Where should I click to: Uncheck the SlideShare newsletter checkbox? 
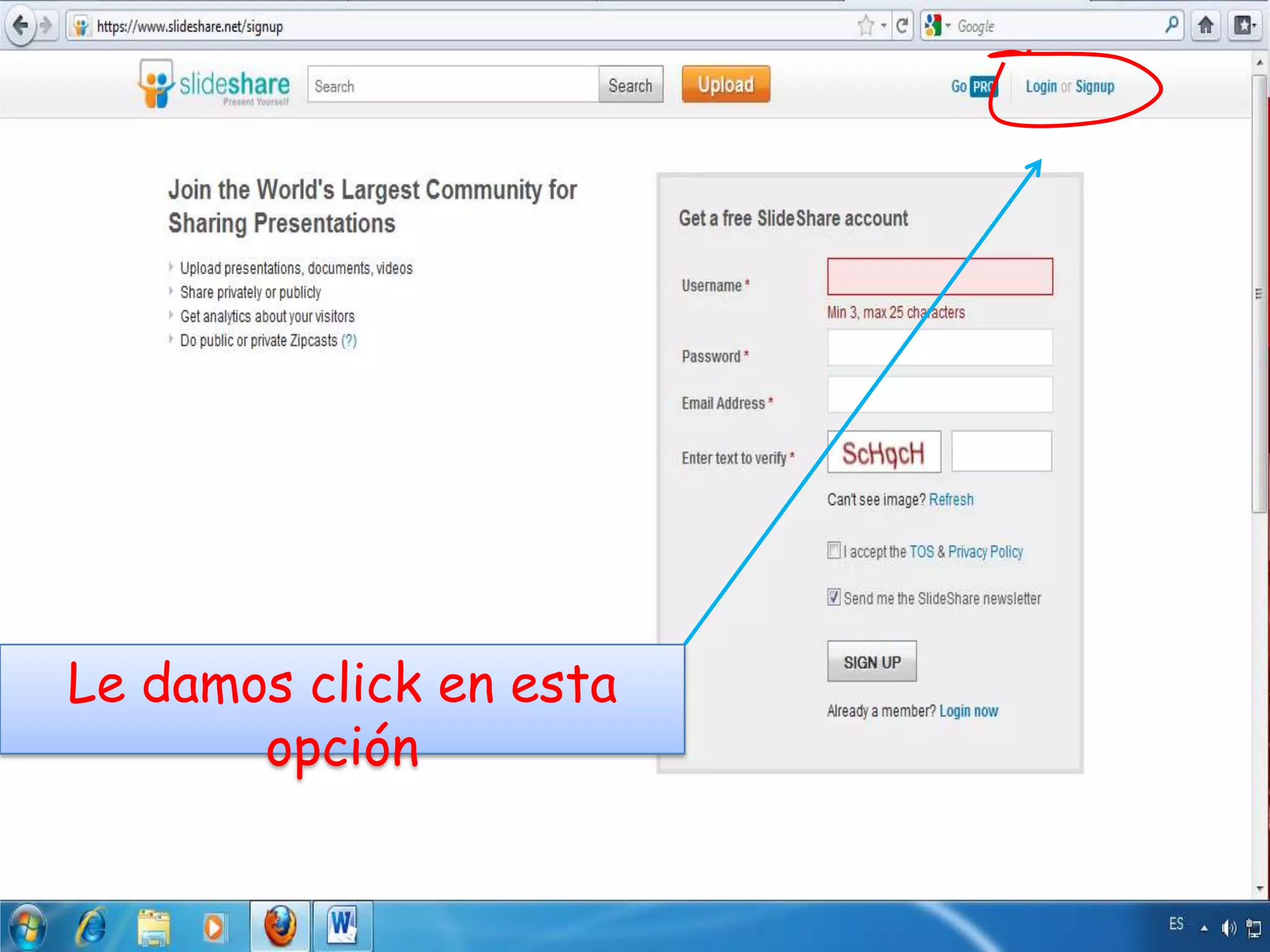834,597
